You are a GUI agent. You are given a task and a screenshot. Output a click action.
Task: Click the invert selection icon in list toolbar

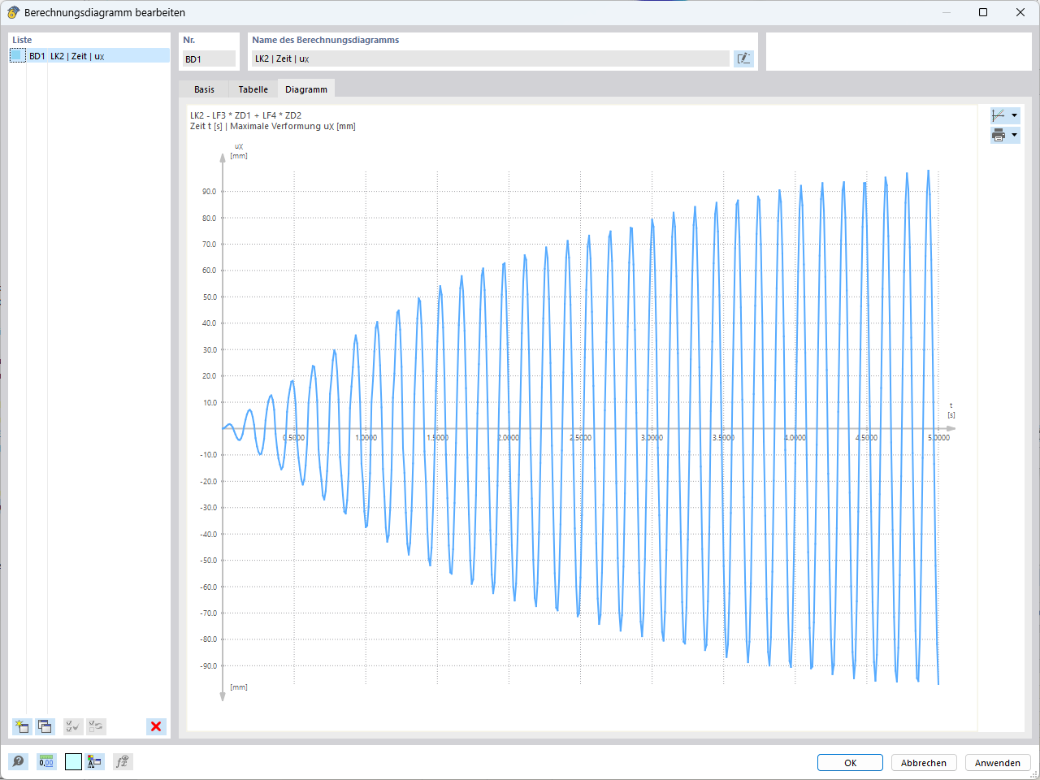tap(96, 726)
